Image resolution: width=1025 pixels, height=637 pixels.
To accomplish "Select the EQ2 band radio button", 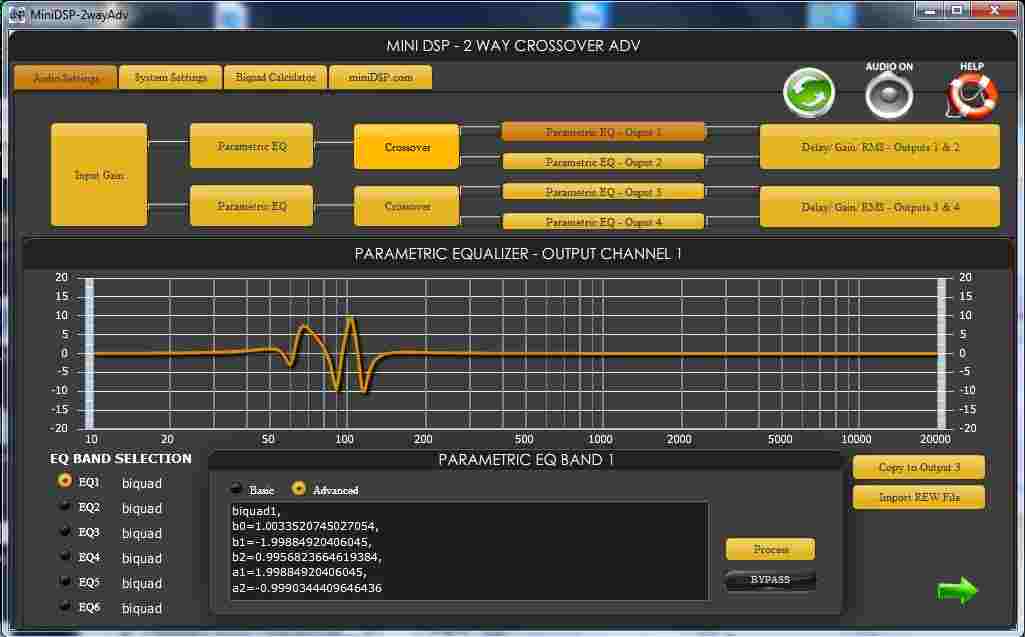I will [x=65, y=506].
